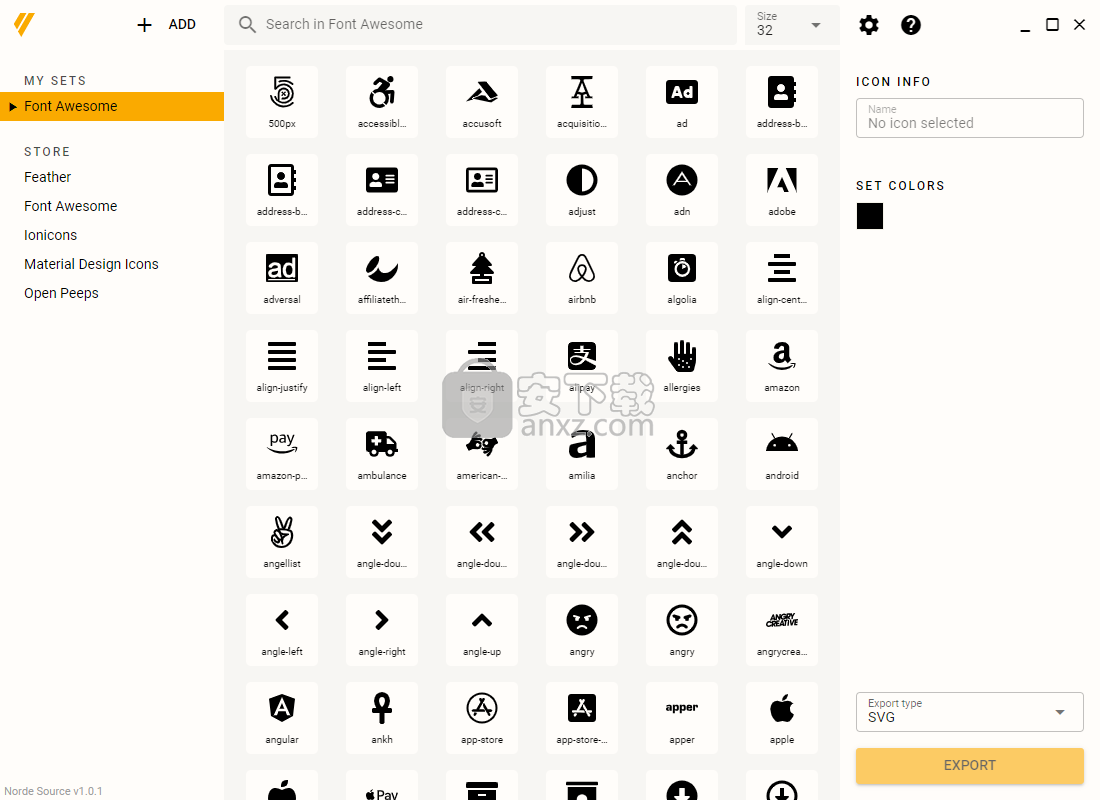Open Material Design Icons store set

(x=91, y=264)
